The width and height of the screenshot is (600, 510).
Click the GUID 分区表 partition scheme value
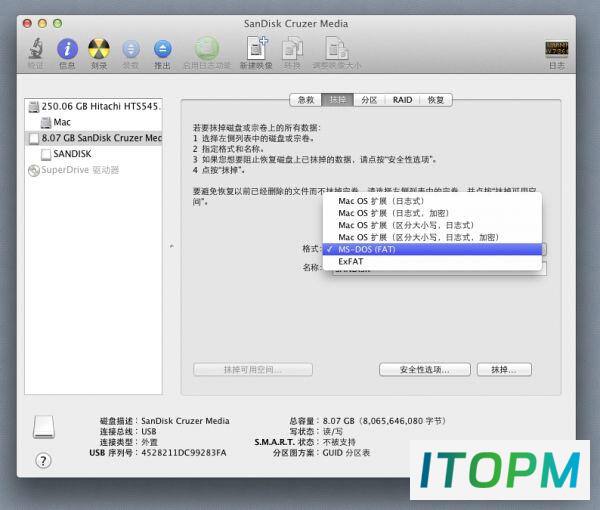pyautogui.click(x=346, y=453)
